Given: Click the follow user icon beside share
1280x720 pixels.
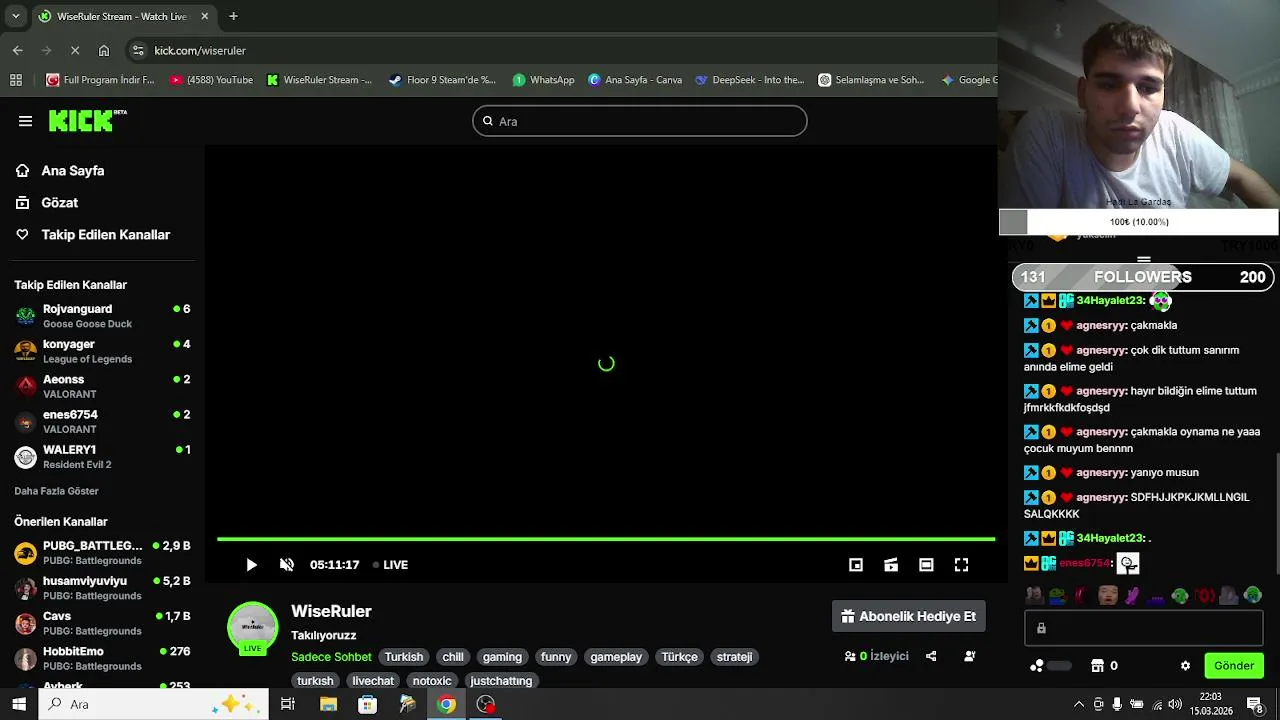Looking at the screenshot, I should (969, 656).
